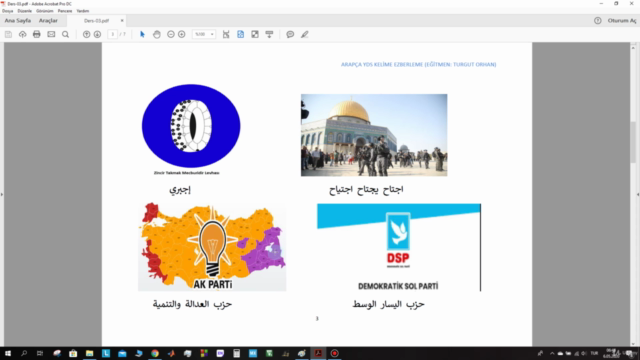Viewport: 640px width, 360px height.
Task: Select the Hand pan tool
Action: point(157,34)
